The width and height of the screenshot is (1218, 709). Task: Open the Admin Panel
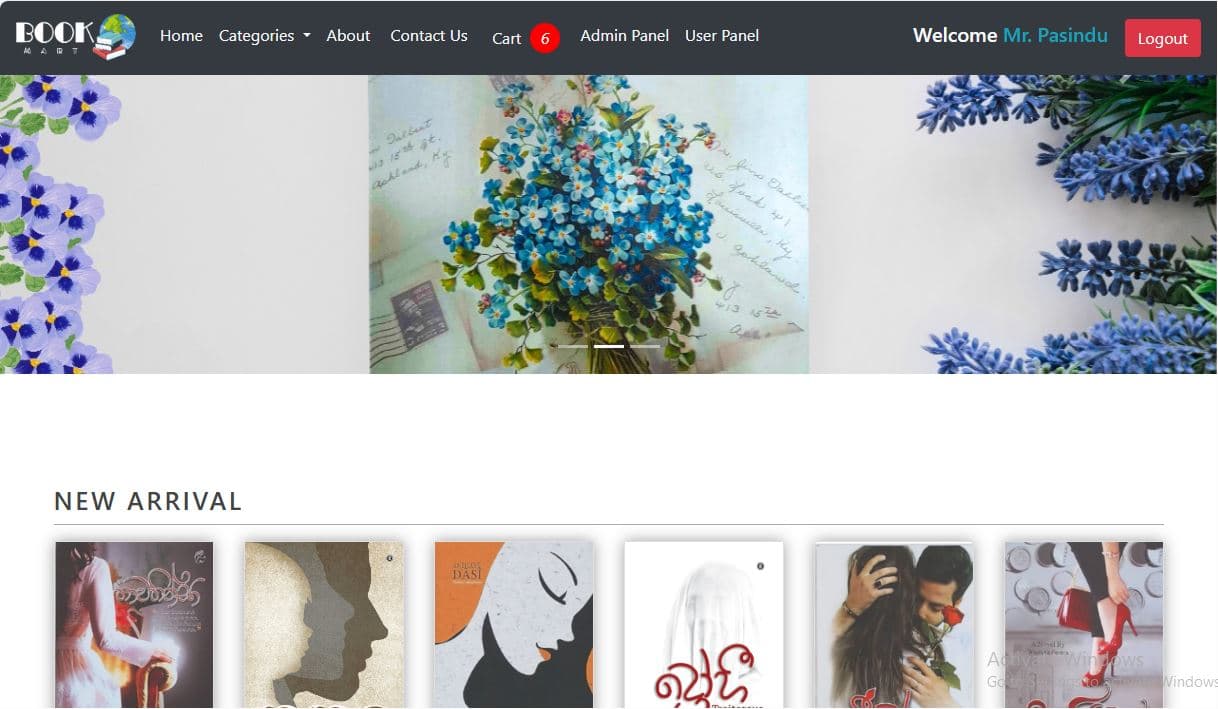(x=625, y=35)
